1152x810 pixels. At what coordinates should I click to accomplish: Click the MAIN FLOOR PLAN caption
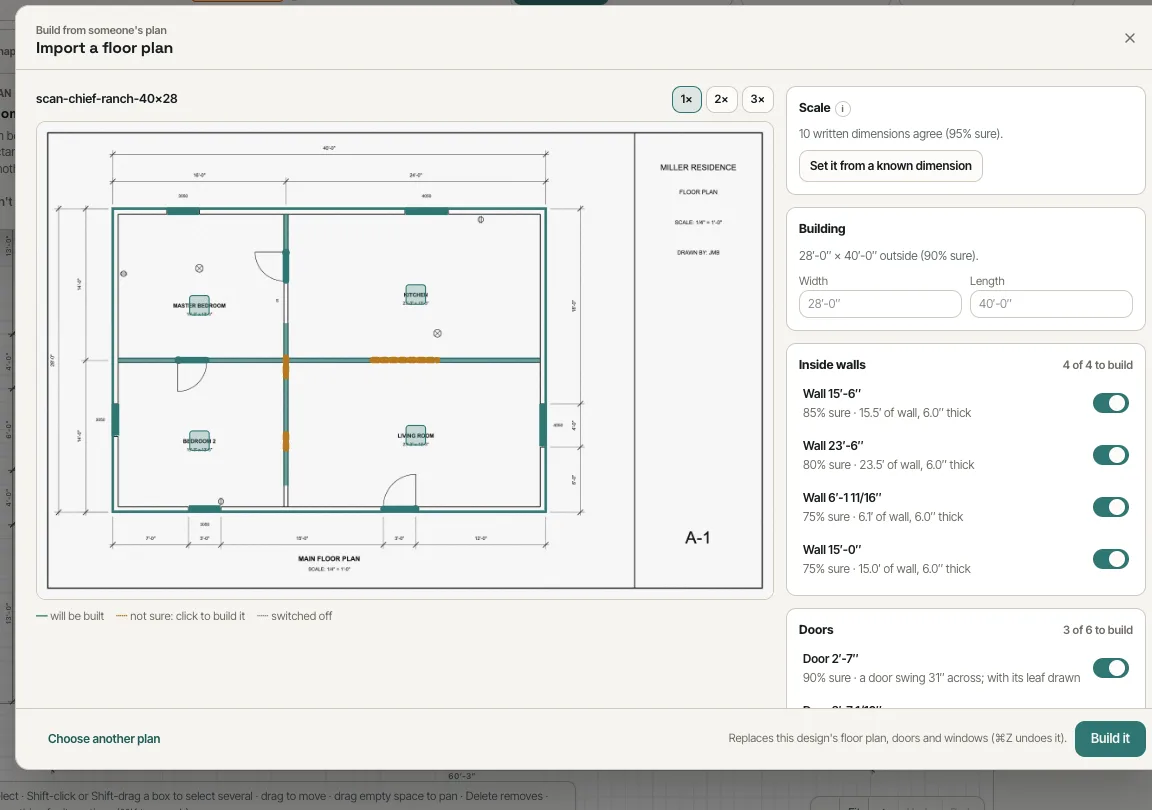pyautogui.click(x=329, y=559)
